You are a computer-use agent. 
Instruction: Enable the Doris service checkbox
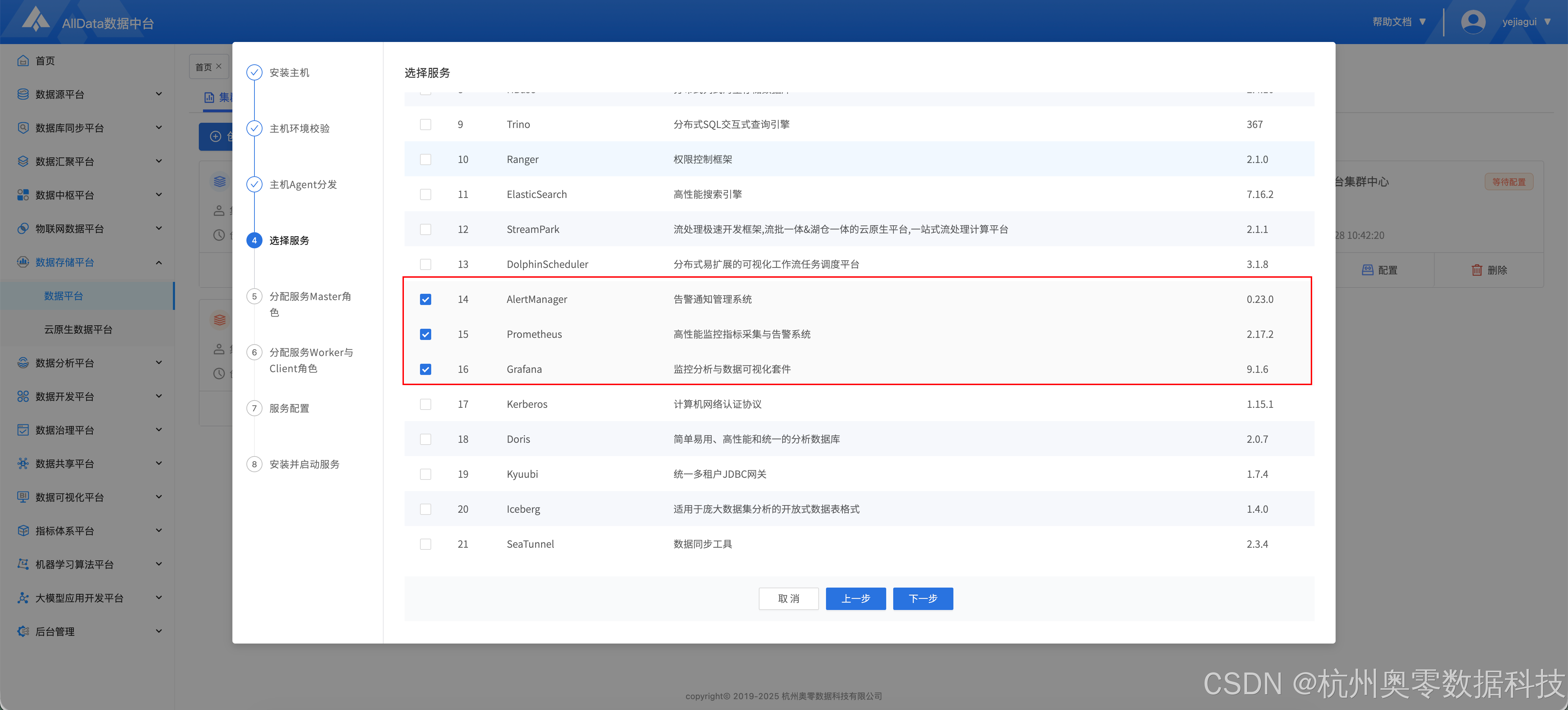click(x=426, y=439)
